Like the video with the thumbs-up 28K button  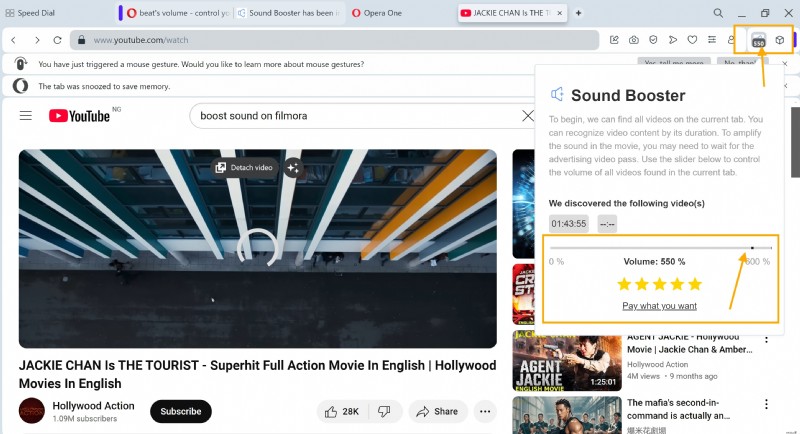tap(342, 412)
